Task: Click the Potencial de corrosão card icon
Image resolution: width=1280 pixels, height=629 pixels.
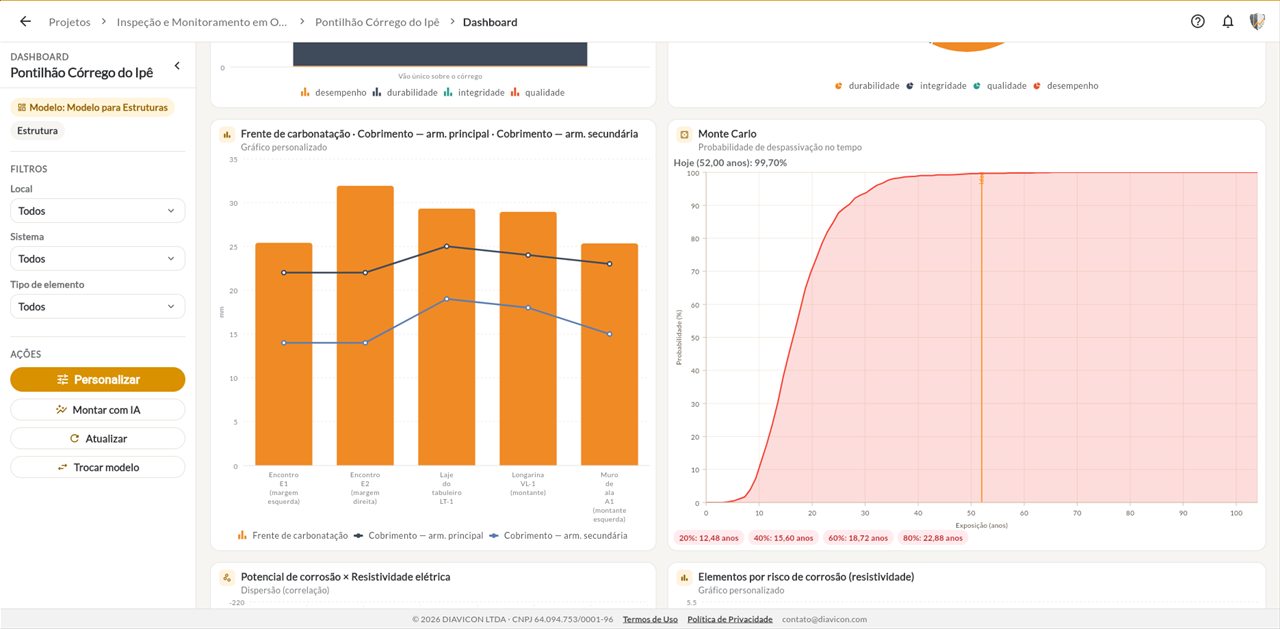Action: [x=227, y=577]
